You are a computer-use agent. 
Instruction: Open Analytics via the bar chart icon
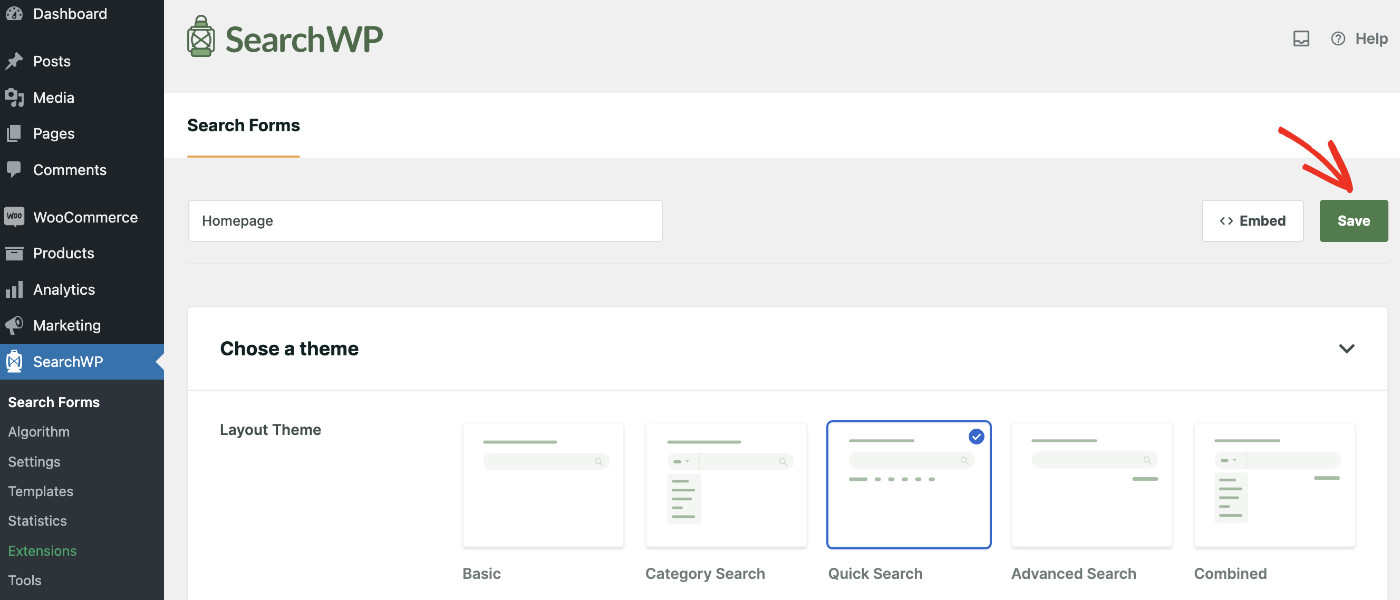point(14,289)
